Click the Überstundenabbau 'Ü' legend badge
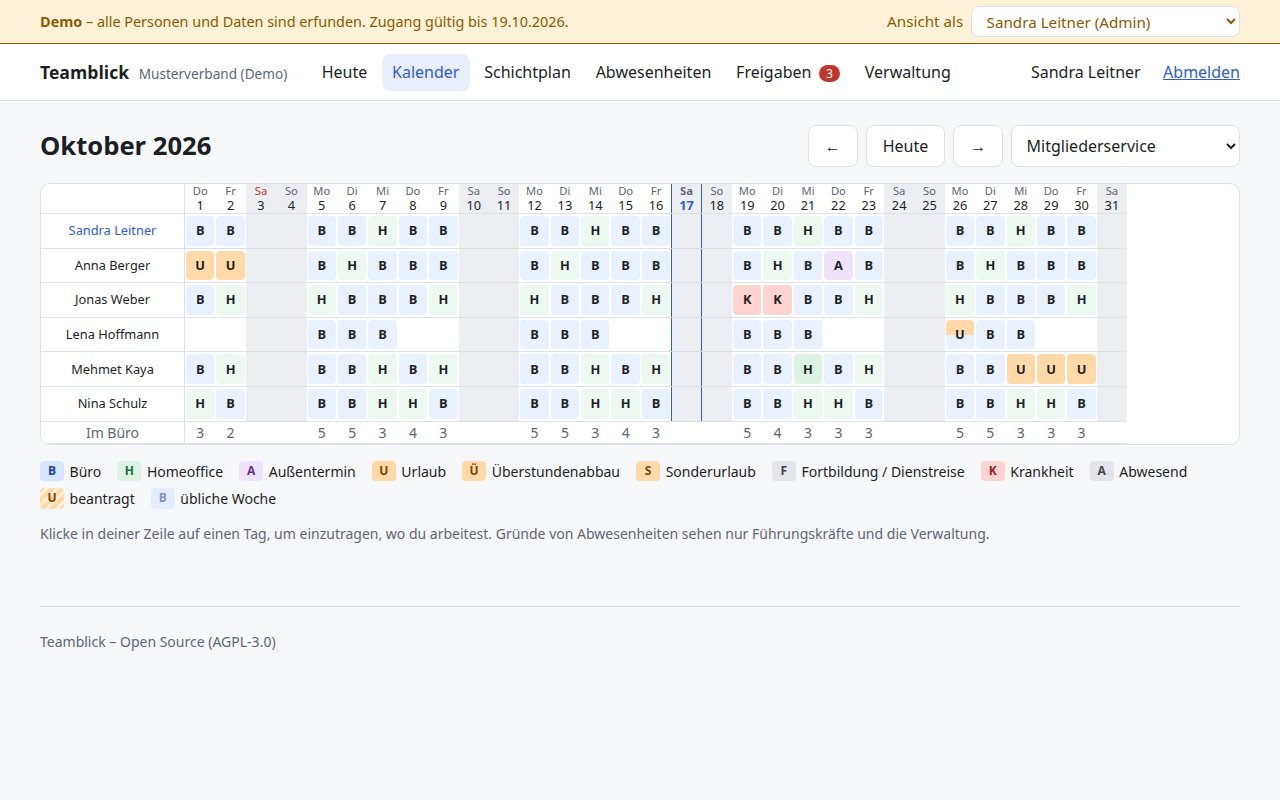Image resolution: width=1280 pixels, height=800 pixels. click(474, 471)
